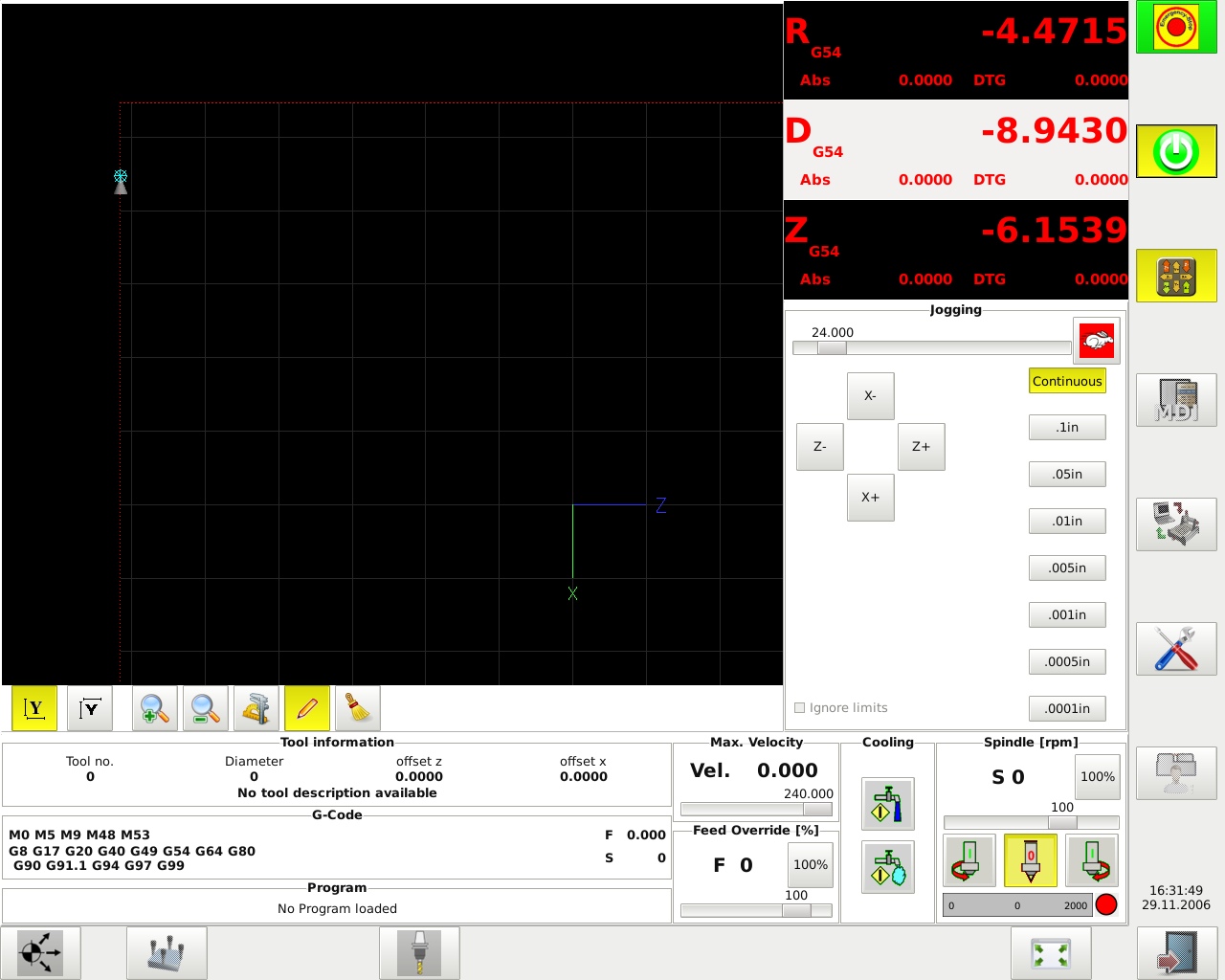Viewport: 1225px width, 980px height.
Task: Open the tools settings wrench icon
Action: tap(1176, 649)
